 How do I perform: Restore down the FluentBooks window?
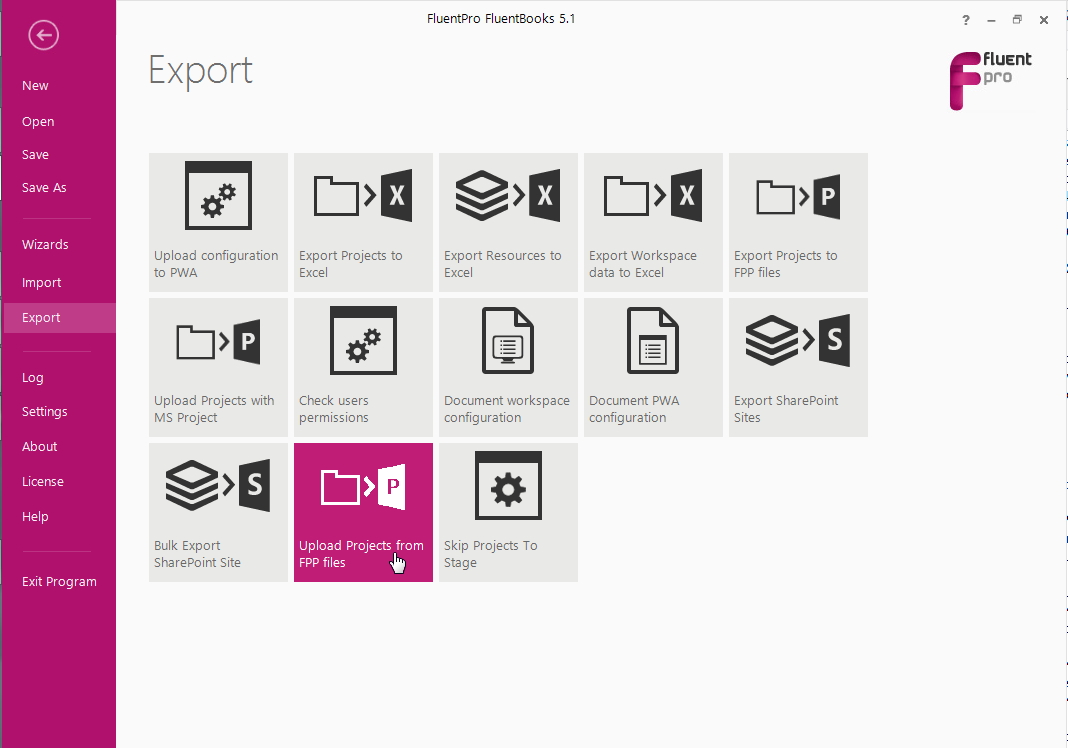click(x=1018, y=20)
